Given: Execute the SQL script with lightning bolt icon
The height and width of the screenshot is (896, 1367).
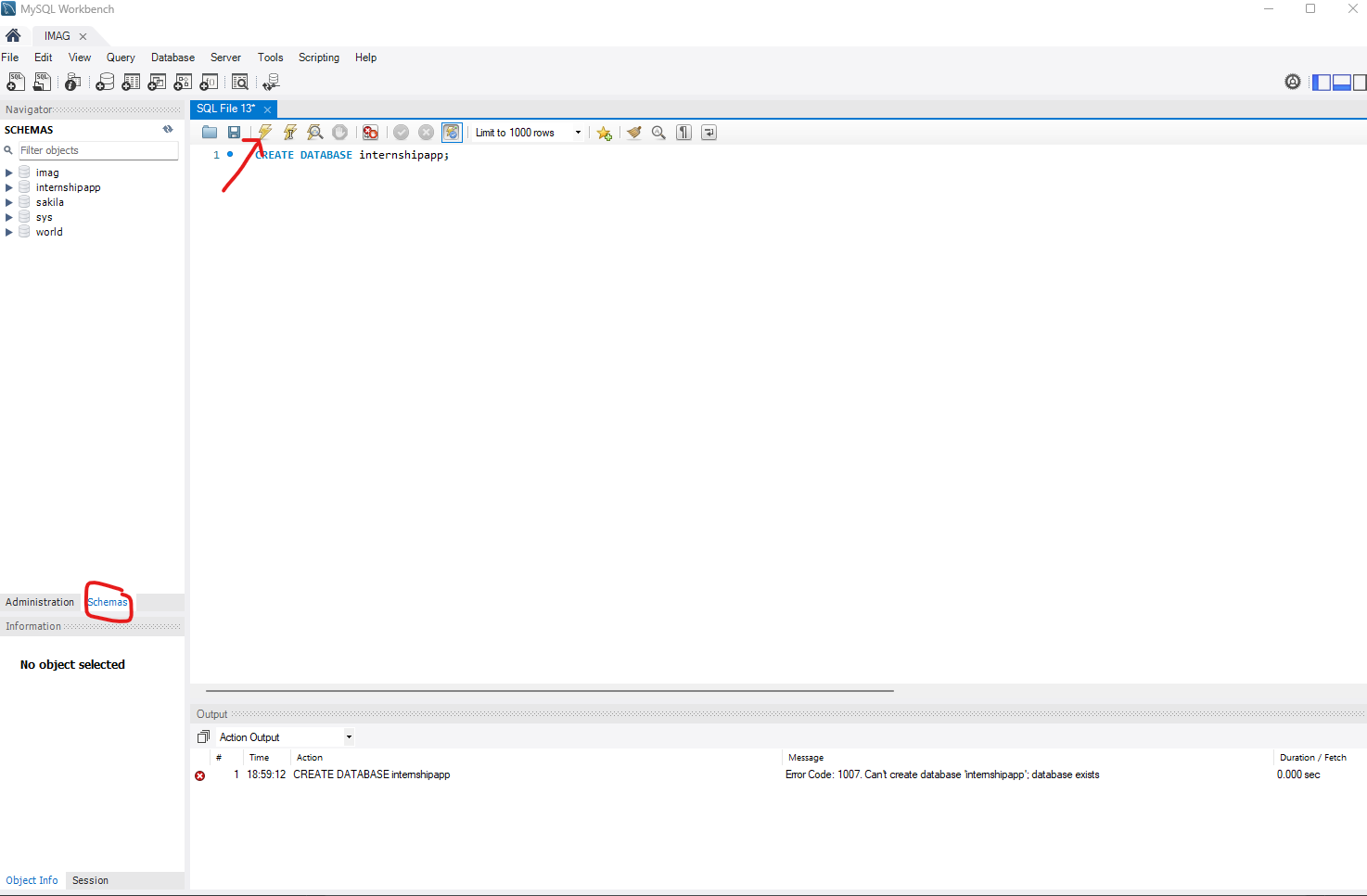Looking at the screenshot, I should tap(264, 132).
